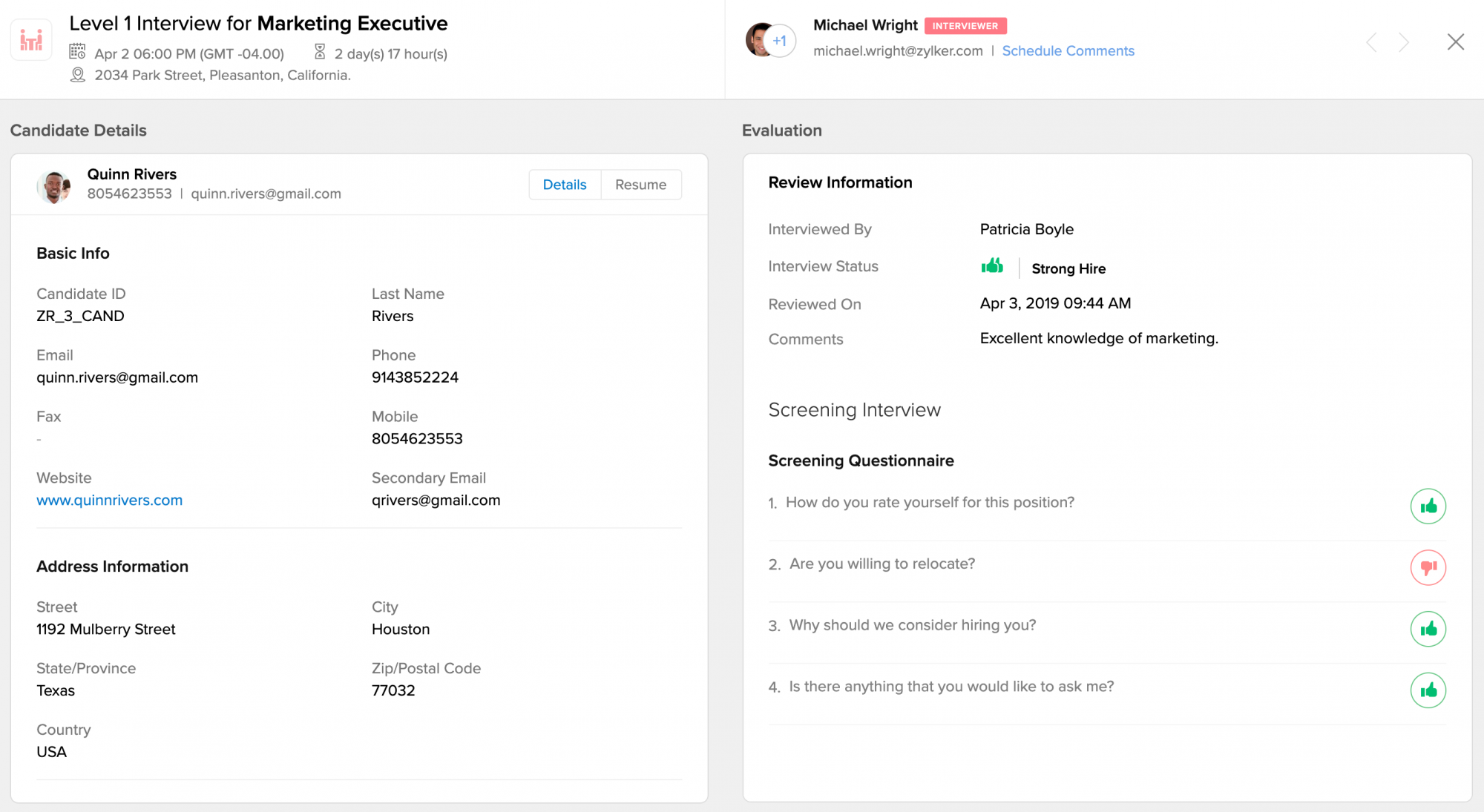Open www.quinnrivers.com website link

109,501
